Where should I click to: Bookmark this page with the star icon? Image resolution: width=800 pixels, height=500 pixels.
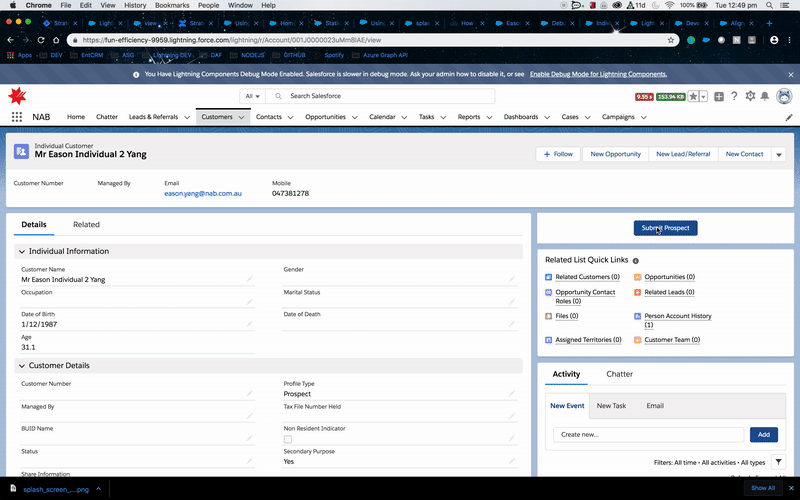(671, 40)
